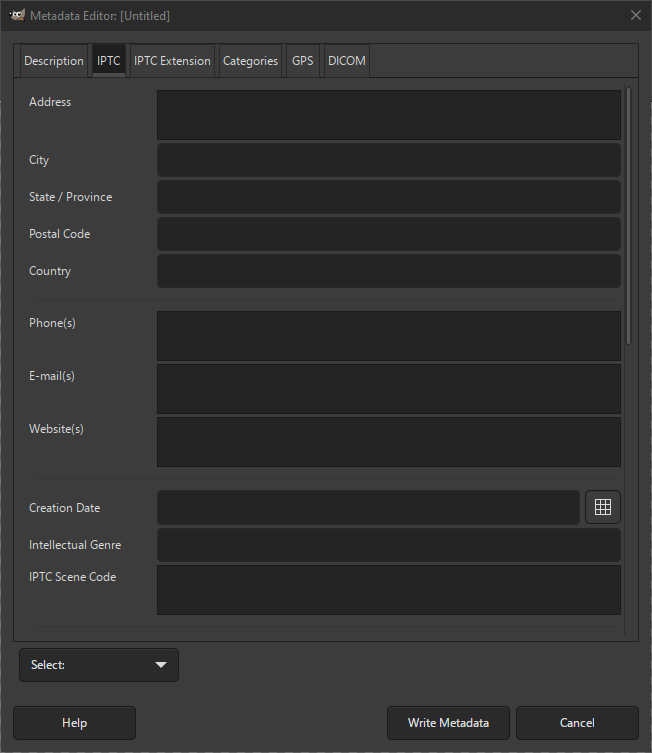This screenshot has height=753, width=652.
Task: Select the IPTC tab
Action: (108, 61)
